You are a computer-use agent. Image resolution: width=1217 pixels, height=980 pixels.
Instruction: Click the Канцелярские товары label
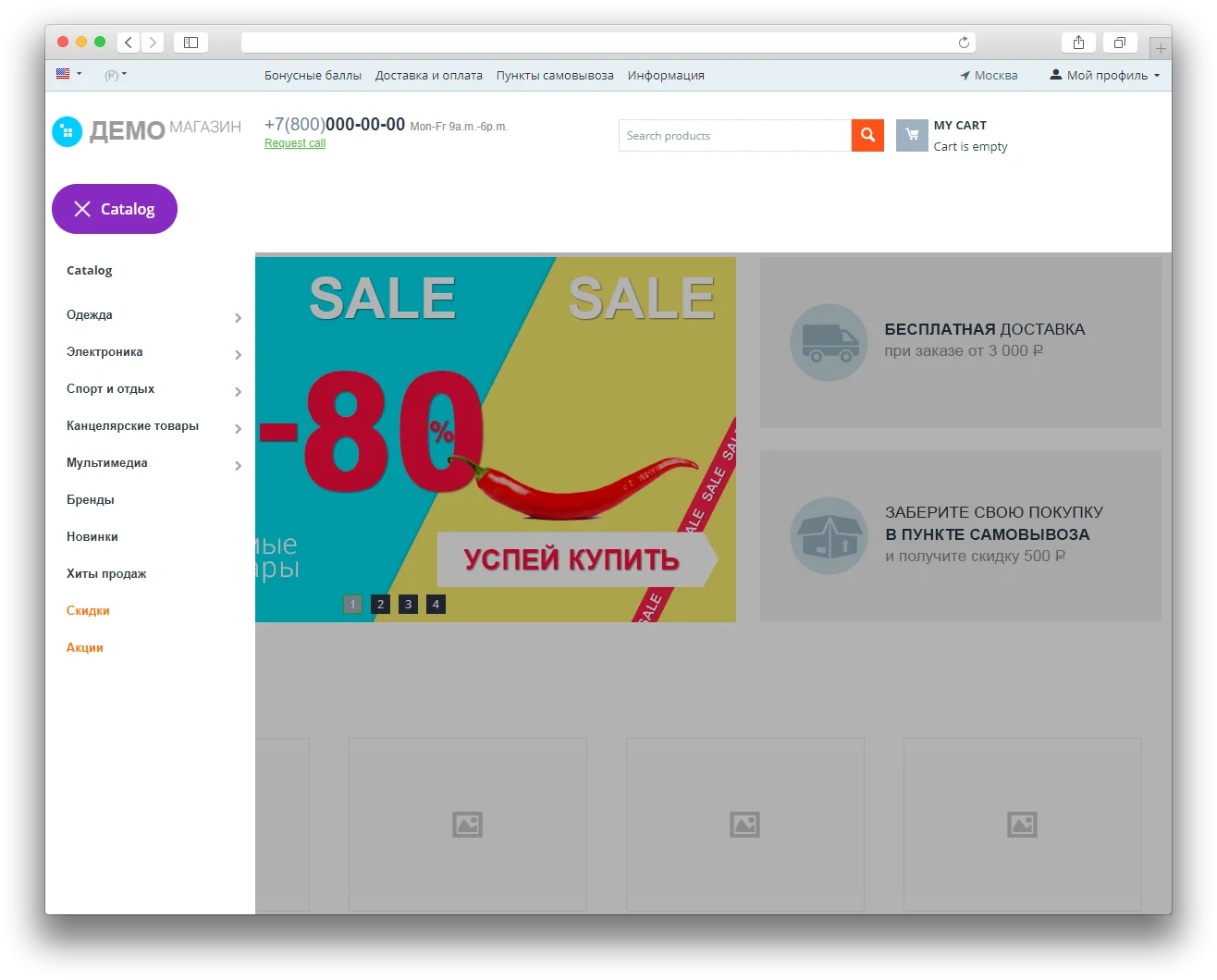pyautogui.click(x=132, y=426)
